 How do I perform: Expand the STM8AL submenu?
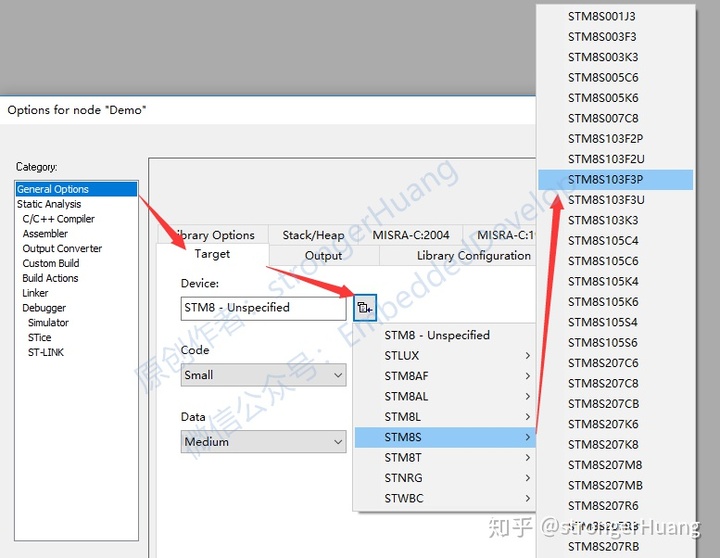444,396
